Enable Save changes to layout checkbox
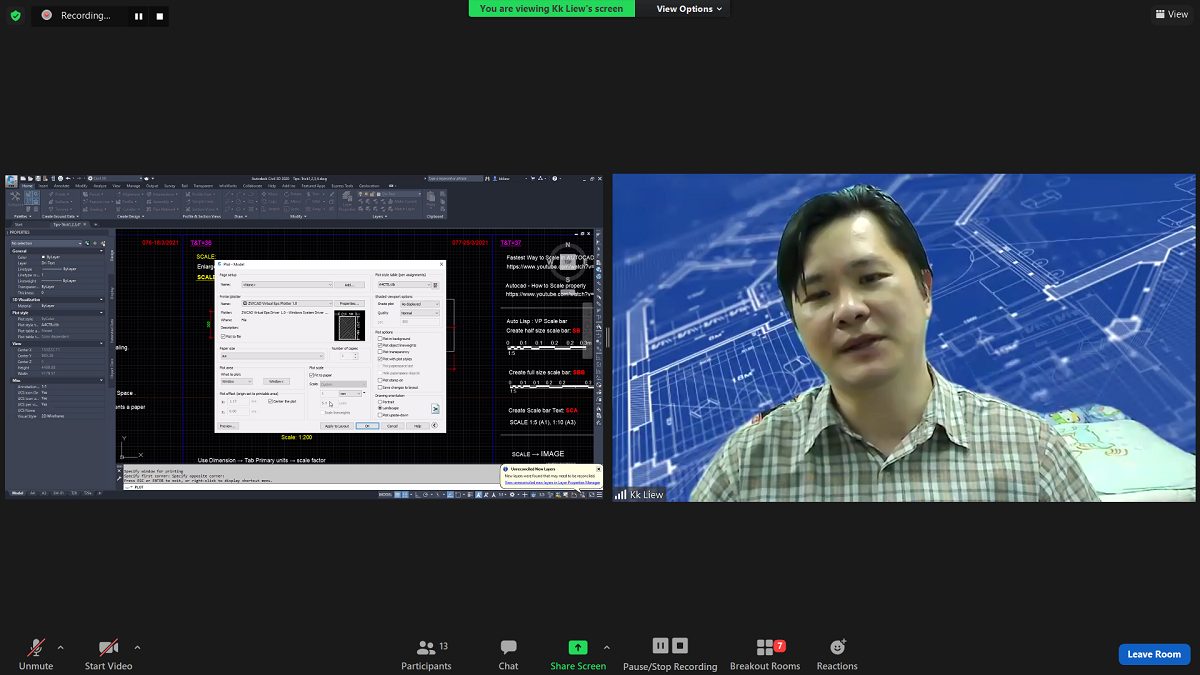 click(380, 387)
